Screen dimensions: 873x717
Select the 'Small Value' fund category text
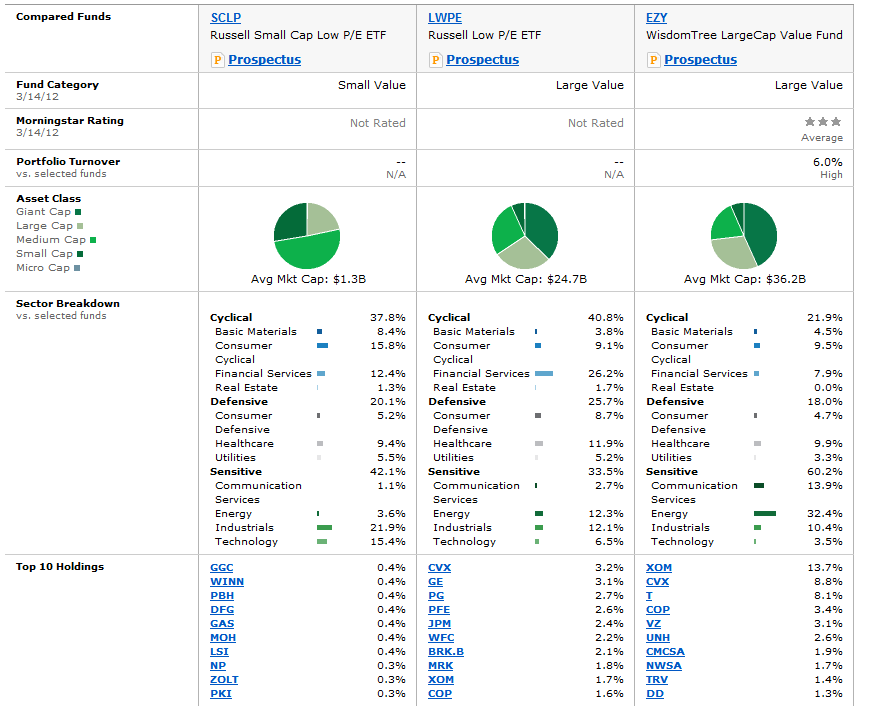(x=372, y=85)
